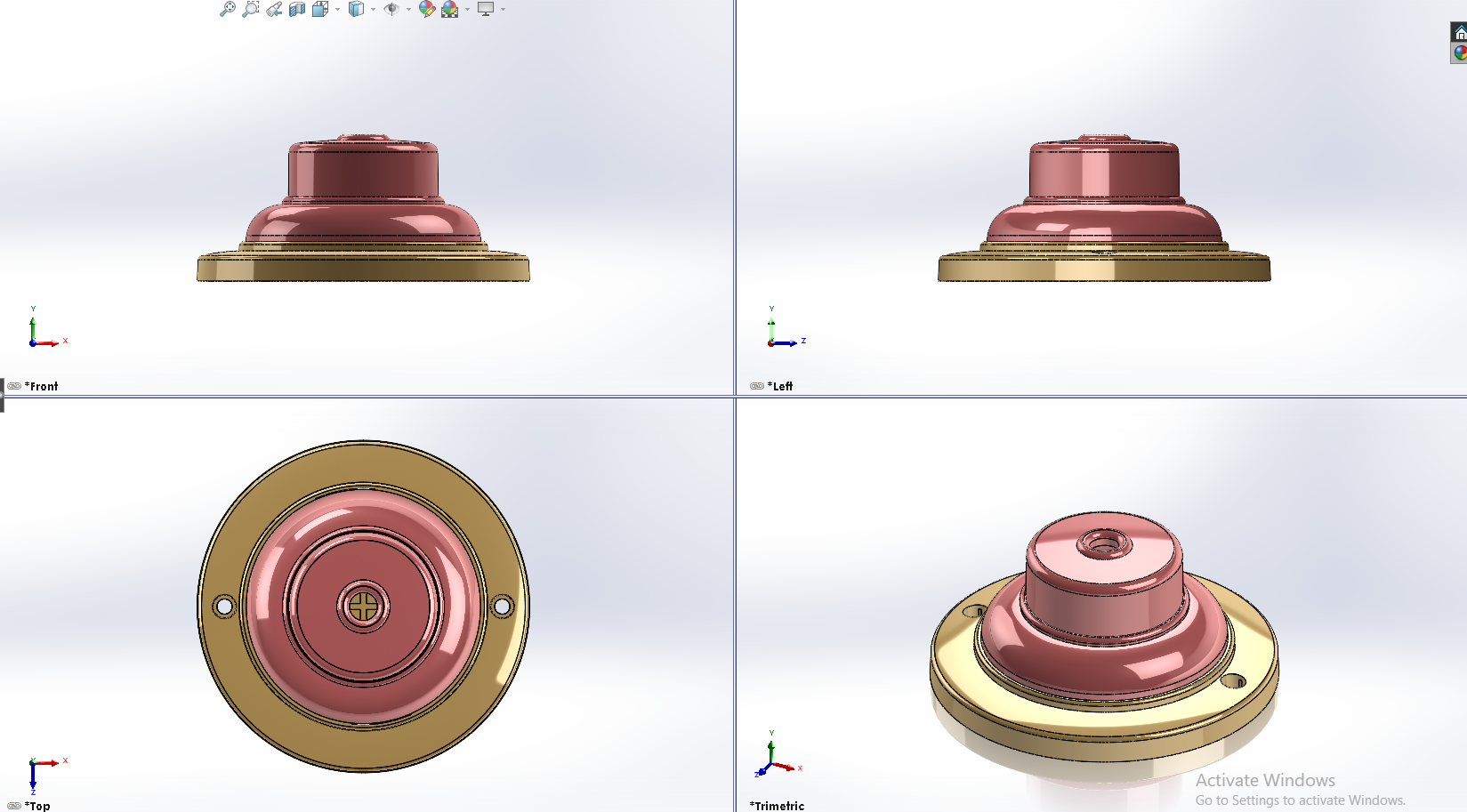Click the *Trimetric view label
This screenshot has height=812, width=1467.
tap(777, 806)
